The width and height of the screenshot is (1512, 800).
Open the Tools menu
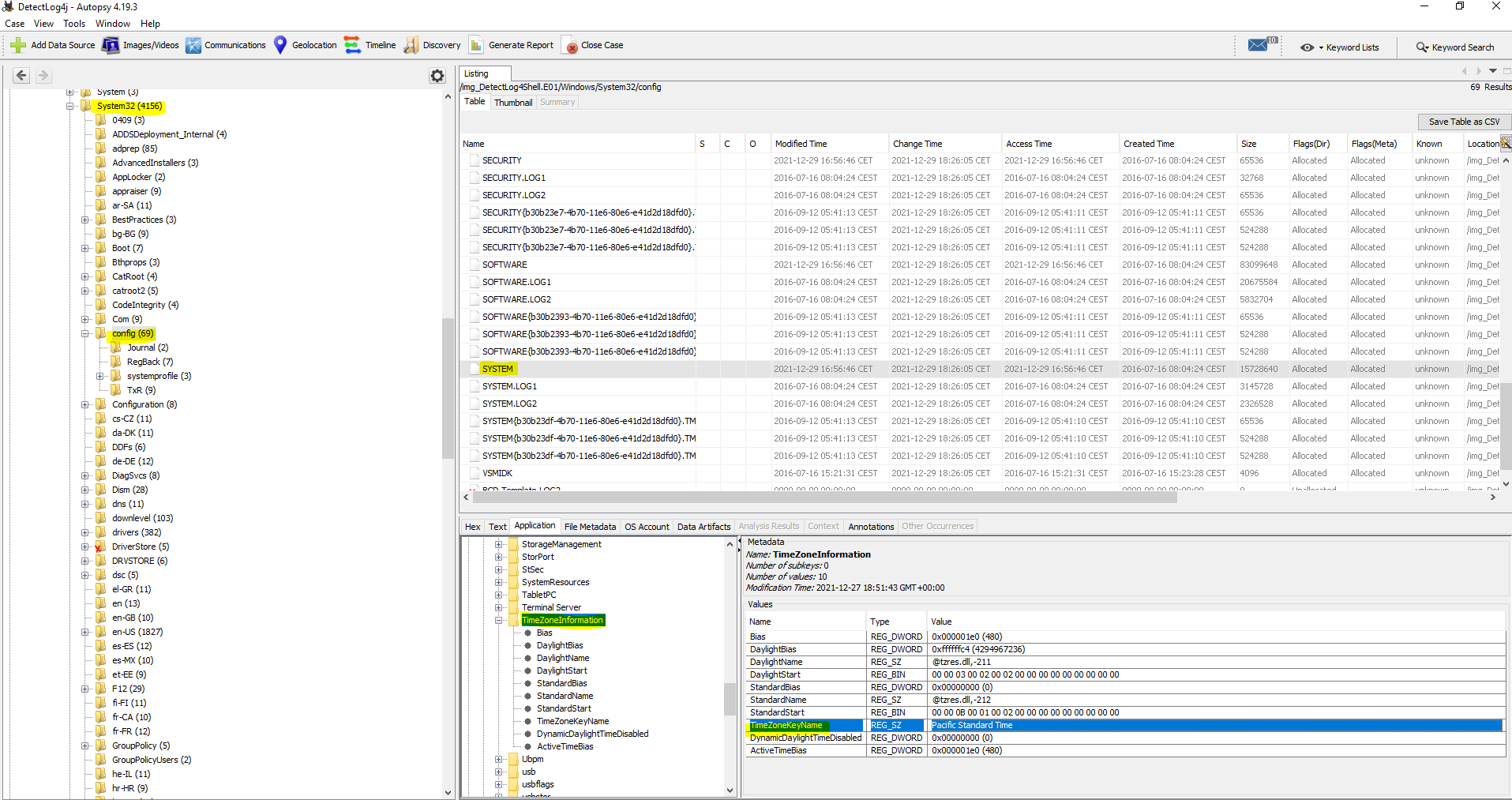point(74,24)
